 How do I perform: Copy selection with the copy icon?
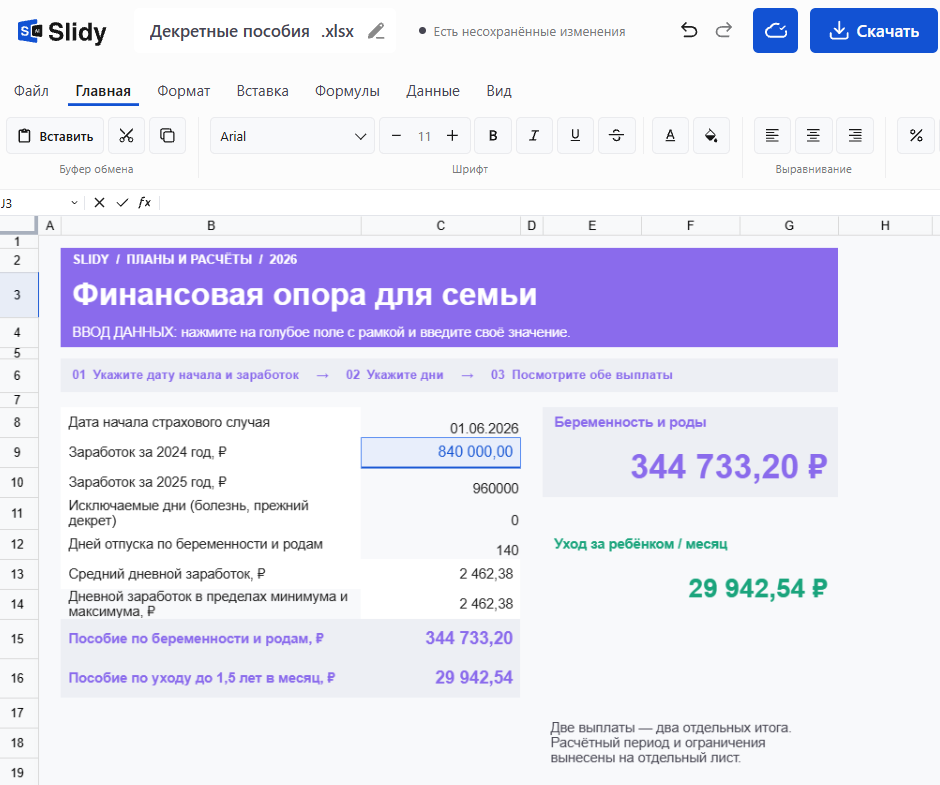click(x=167, y=136)
